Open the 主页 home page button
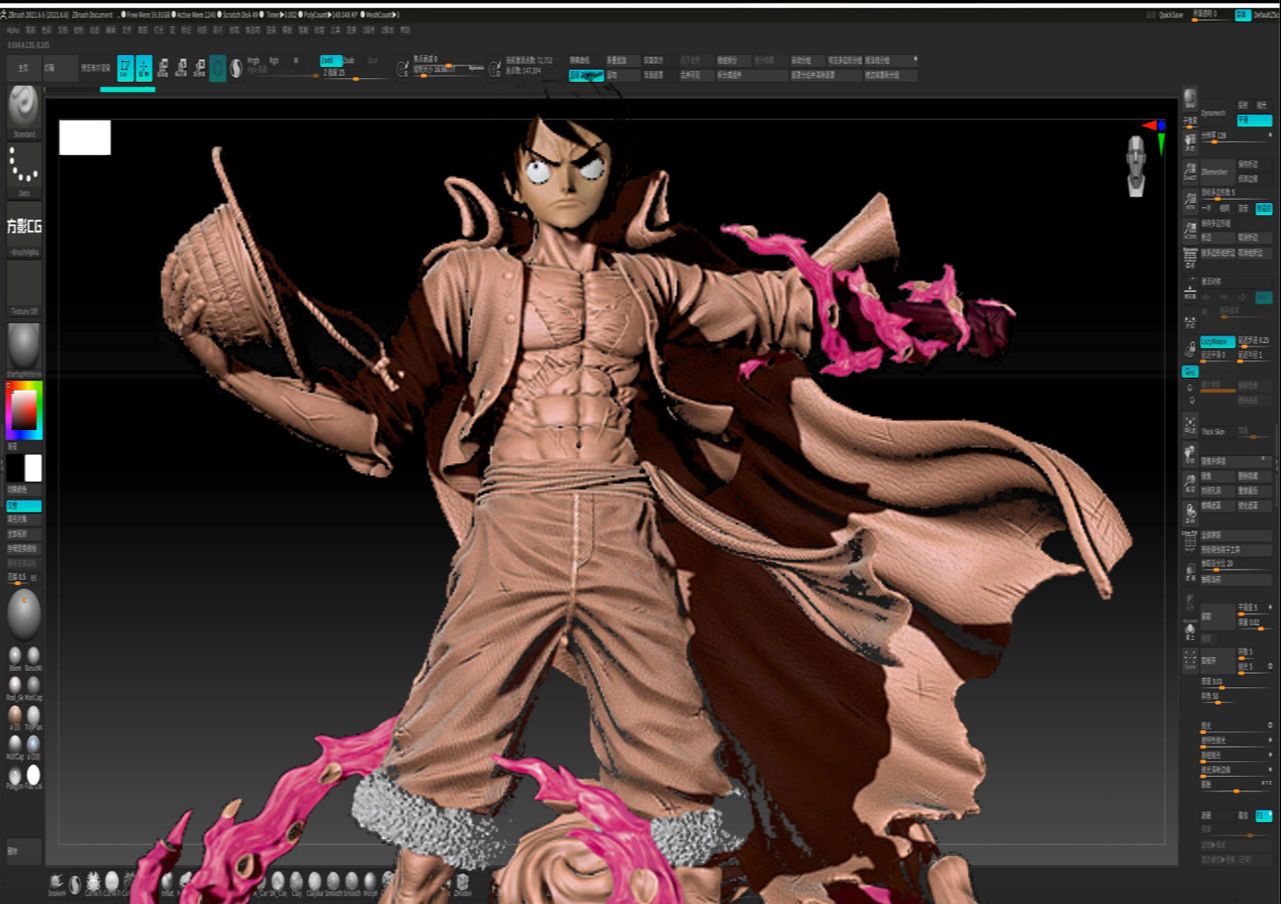1281x904 pixels. tap(22, 68)
